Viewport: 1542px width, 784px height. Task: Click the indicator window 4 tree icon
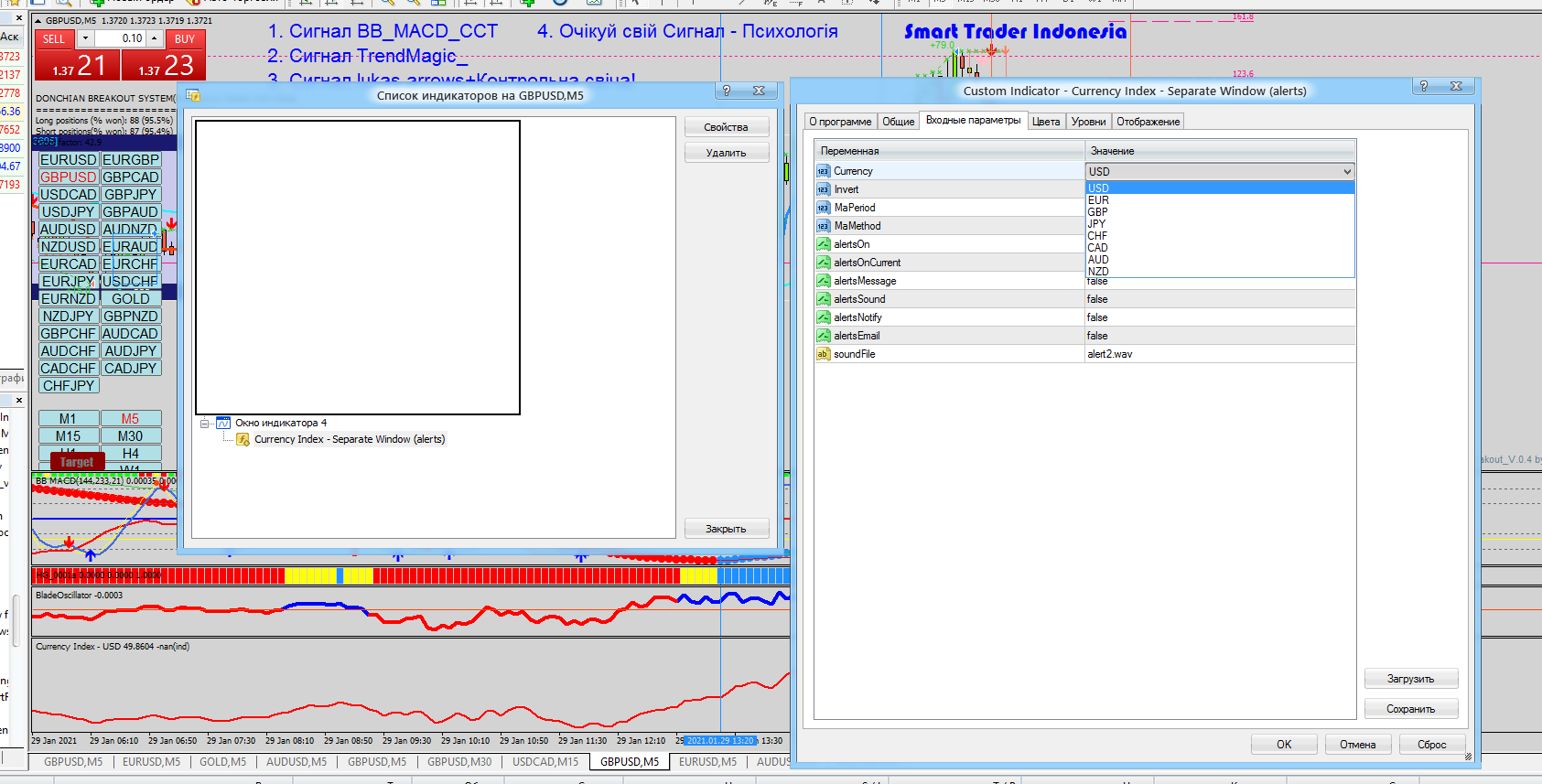pyautogui.click(x=223, y=423)
